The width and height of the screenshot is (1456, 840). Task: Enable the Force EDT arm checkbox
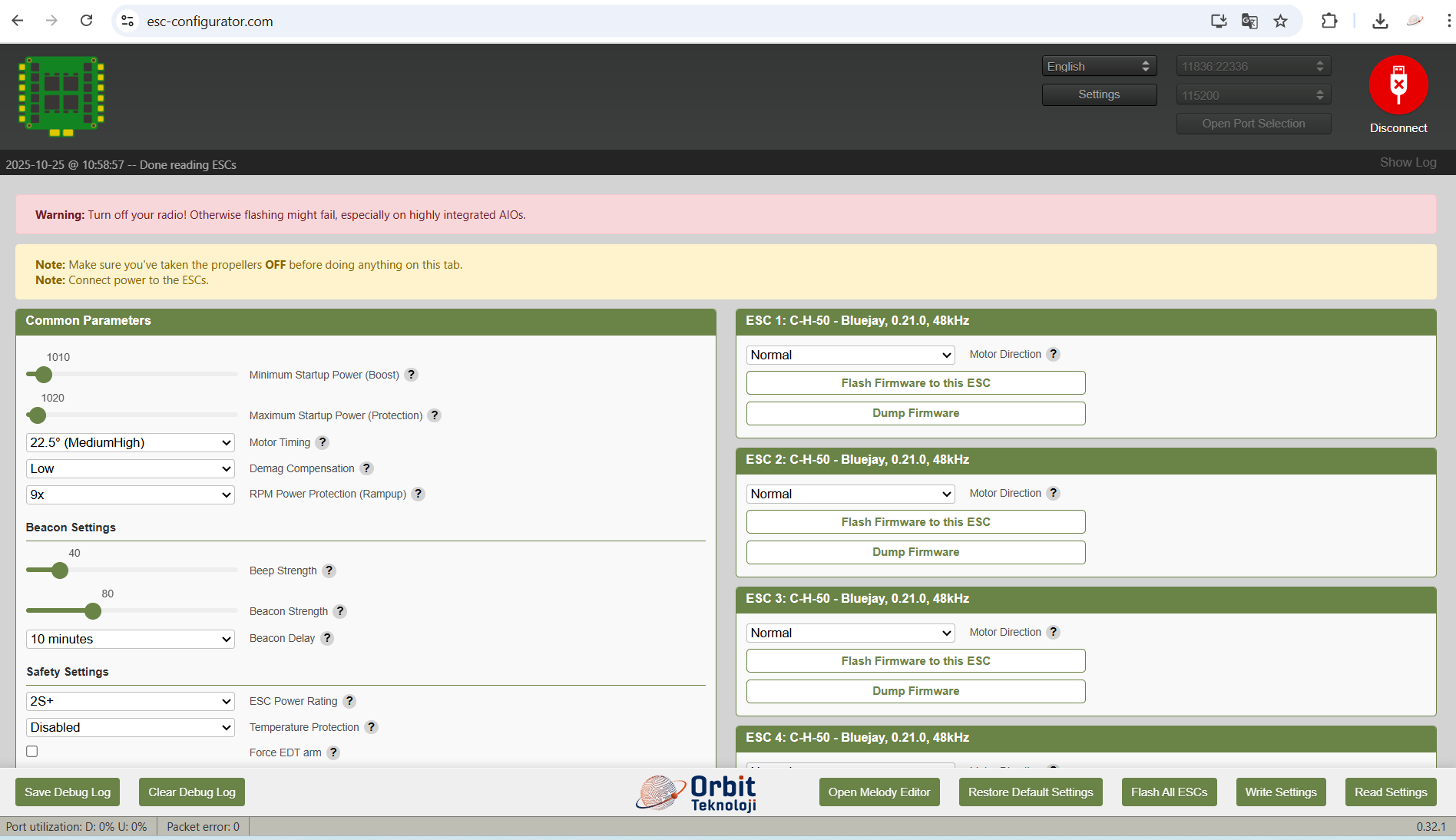[x=32, y=752]
